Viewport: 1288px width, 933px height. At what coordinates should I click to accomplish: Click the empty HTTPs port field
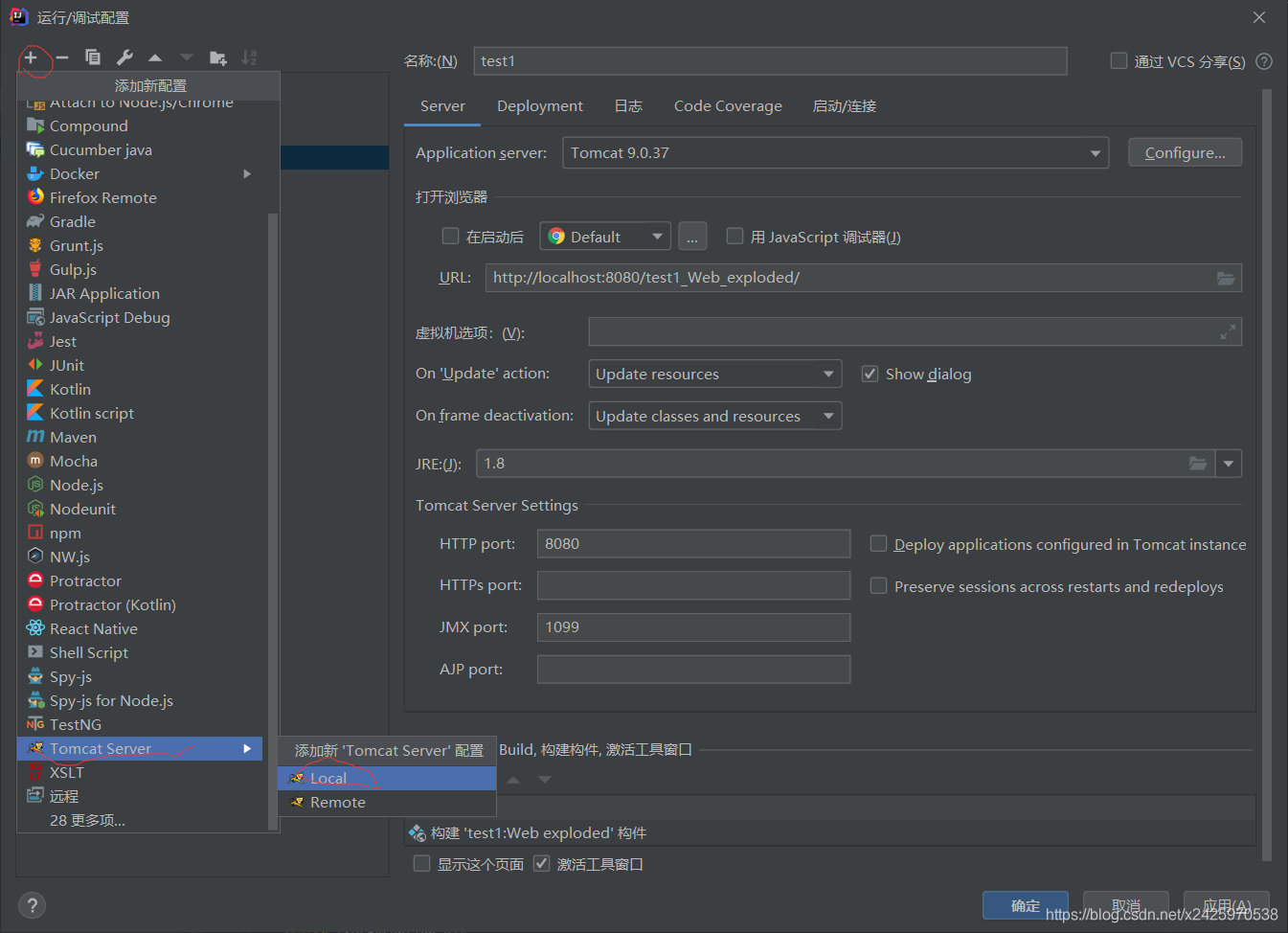[x=693, y=585]
